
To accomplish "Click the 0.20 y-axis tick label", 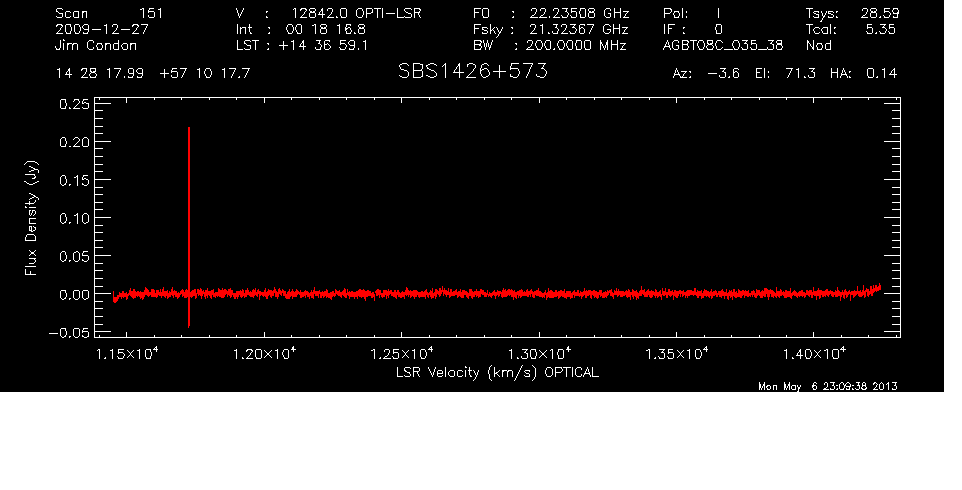I will (74, 142).
